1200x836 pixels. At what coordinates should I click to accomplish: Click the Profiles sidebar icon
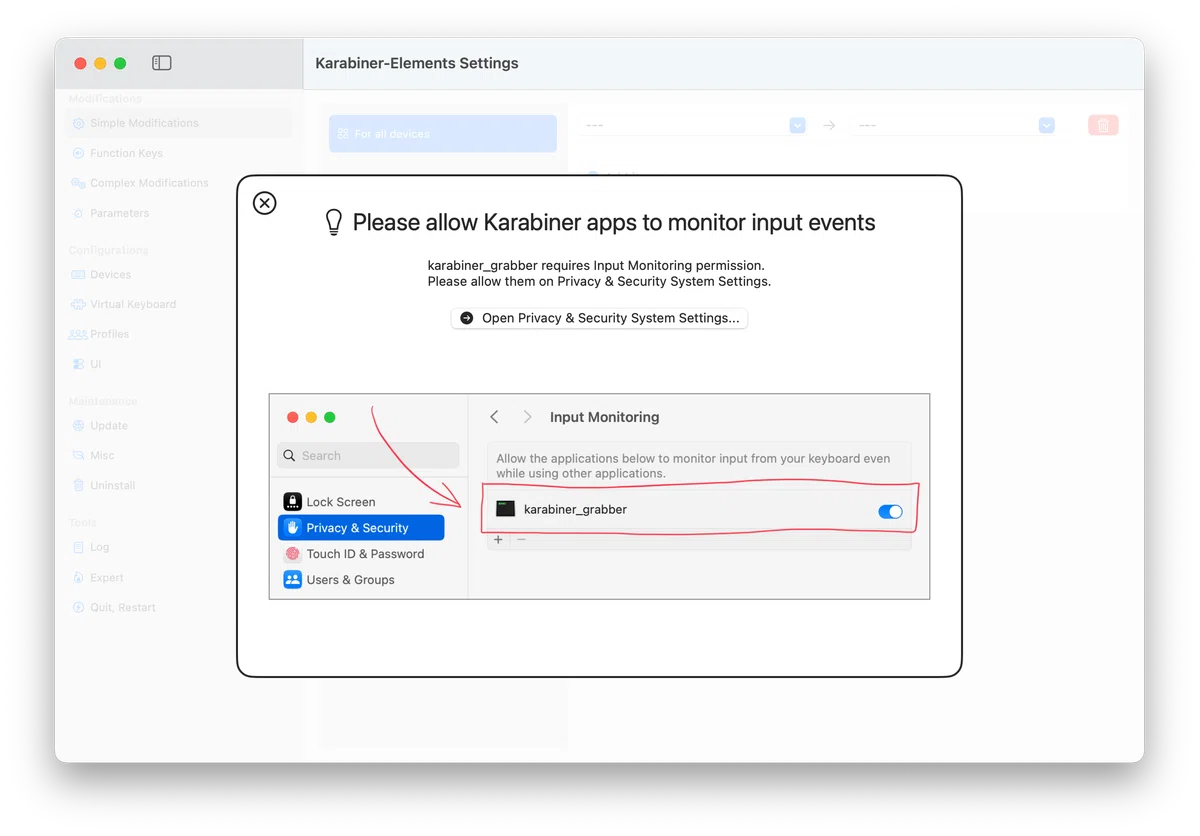click(x=78, y=334)
